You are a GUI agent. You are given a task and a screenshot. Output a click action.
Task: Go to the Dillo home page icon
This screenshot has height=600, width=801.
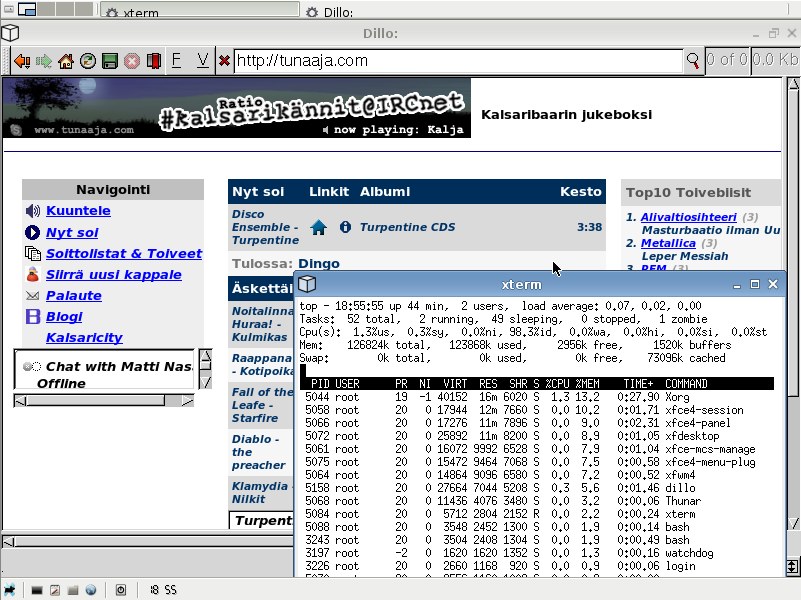point(66,61)
